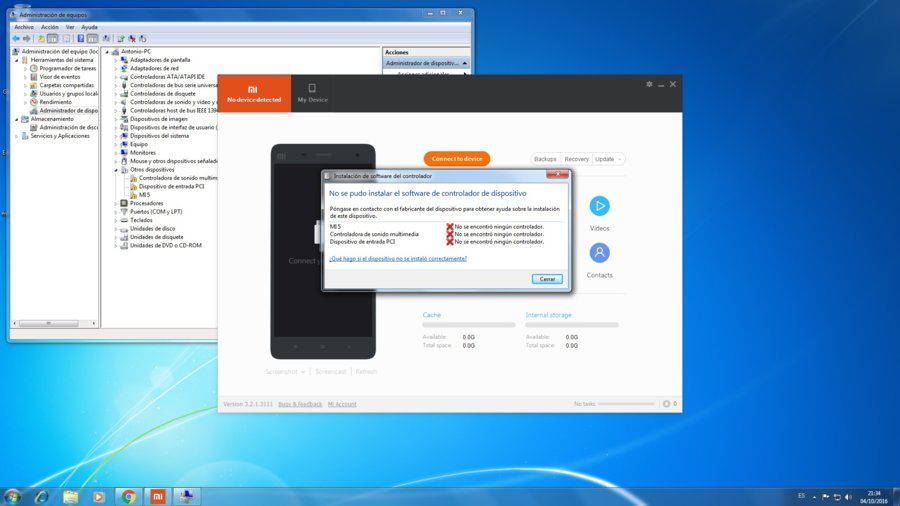This screenshot has width=900, height=506.
Task: Expand Adaptadores de red node
Action: [x=116, y=68]
